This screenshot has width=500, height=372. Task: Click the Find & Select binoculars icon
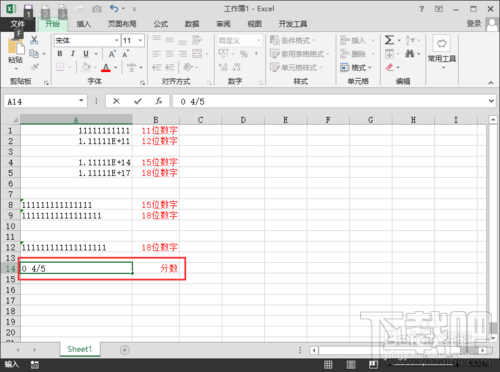click(410, 54)
